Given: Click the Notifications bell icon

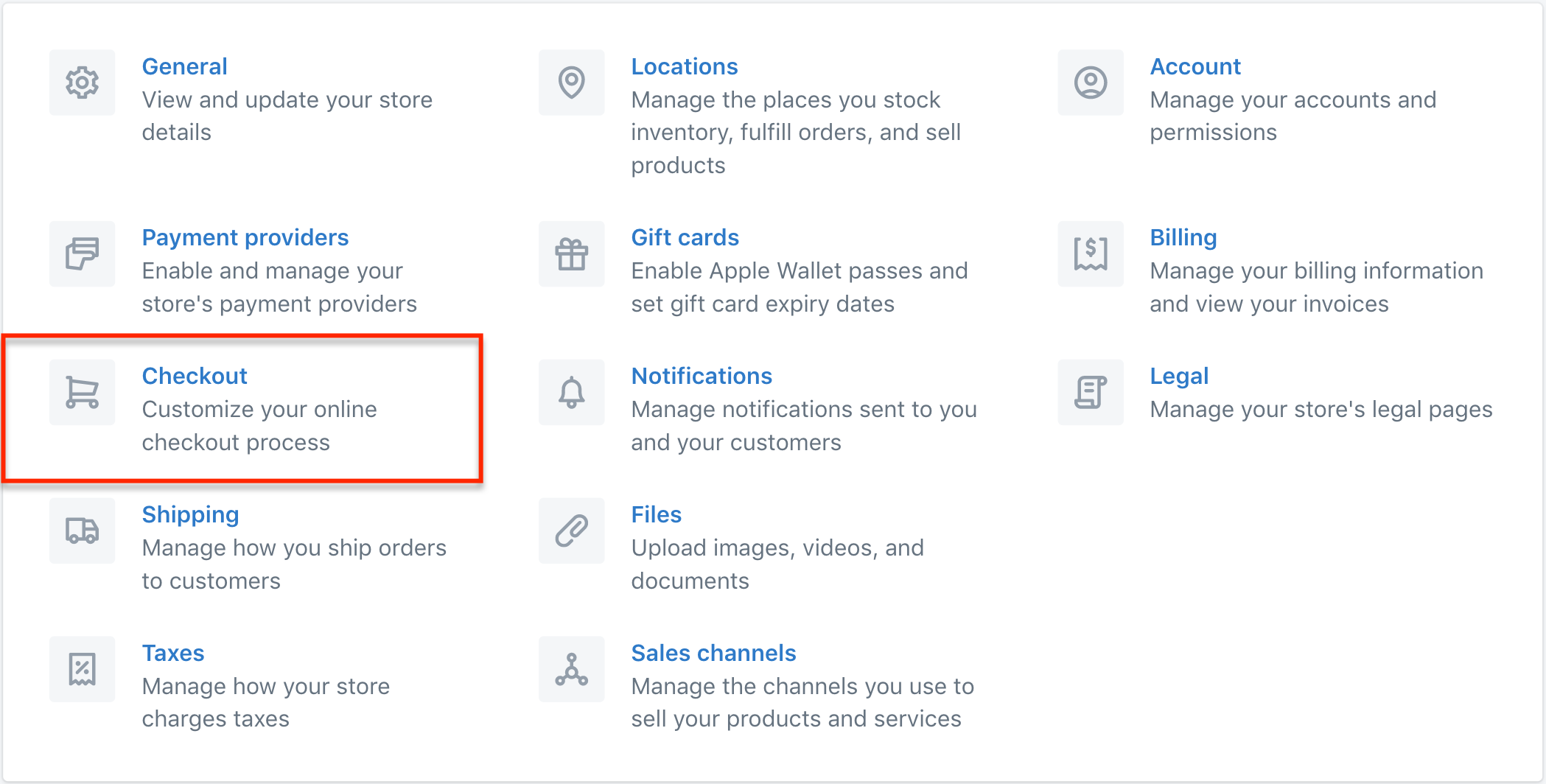Looking at the screenshot, I should (x=571, y=392).
